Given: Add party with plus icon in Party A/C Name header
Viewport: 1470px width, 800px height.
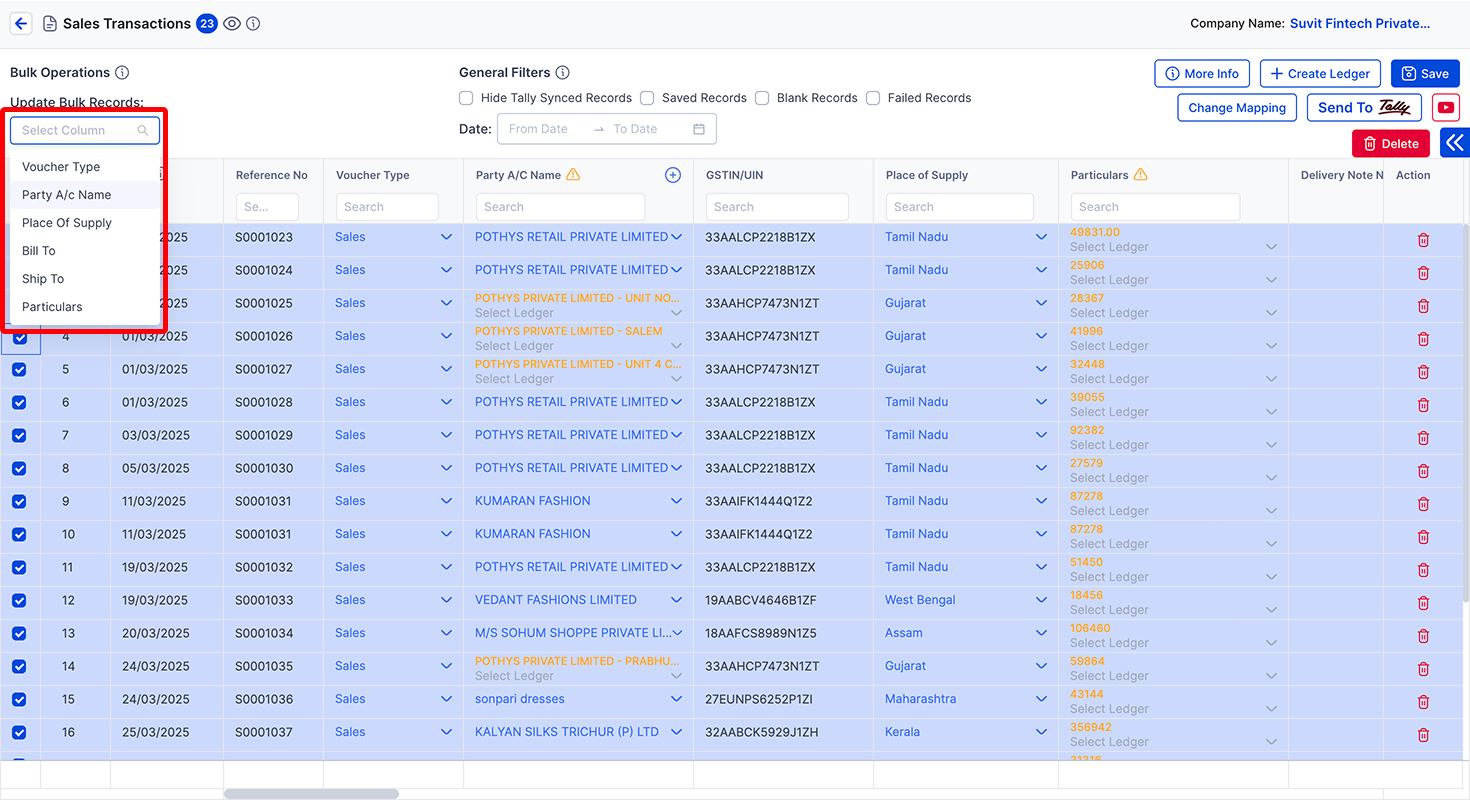Looking at the screenshot, I should (673, 175).
